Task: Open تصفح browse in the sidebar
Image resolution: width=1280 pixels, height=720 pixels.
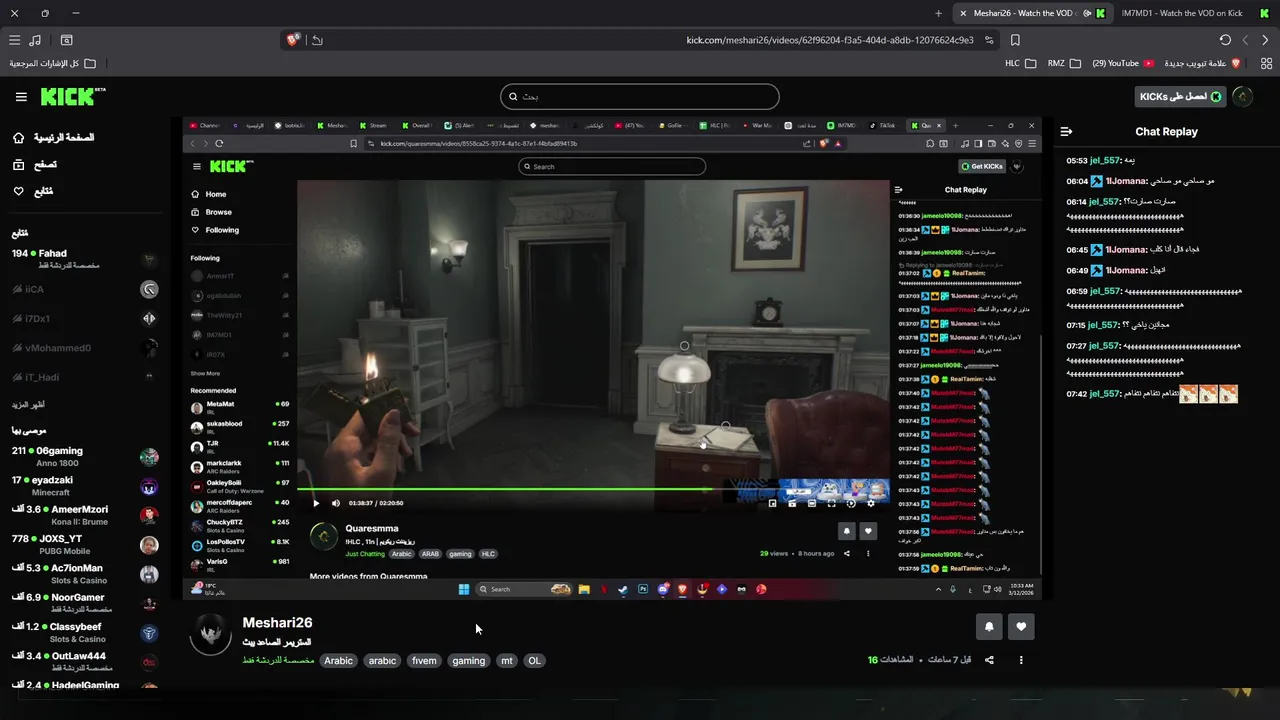Action: pos(35,165)
